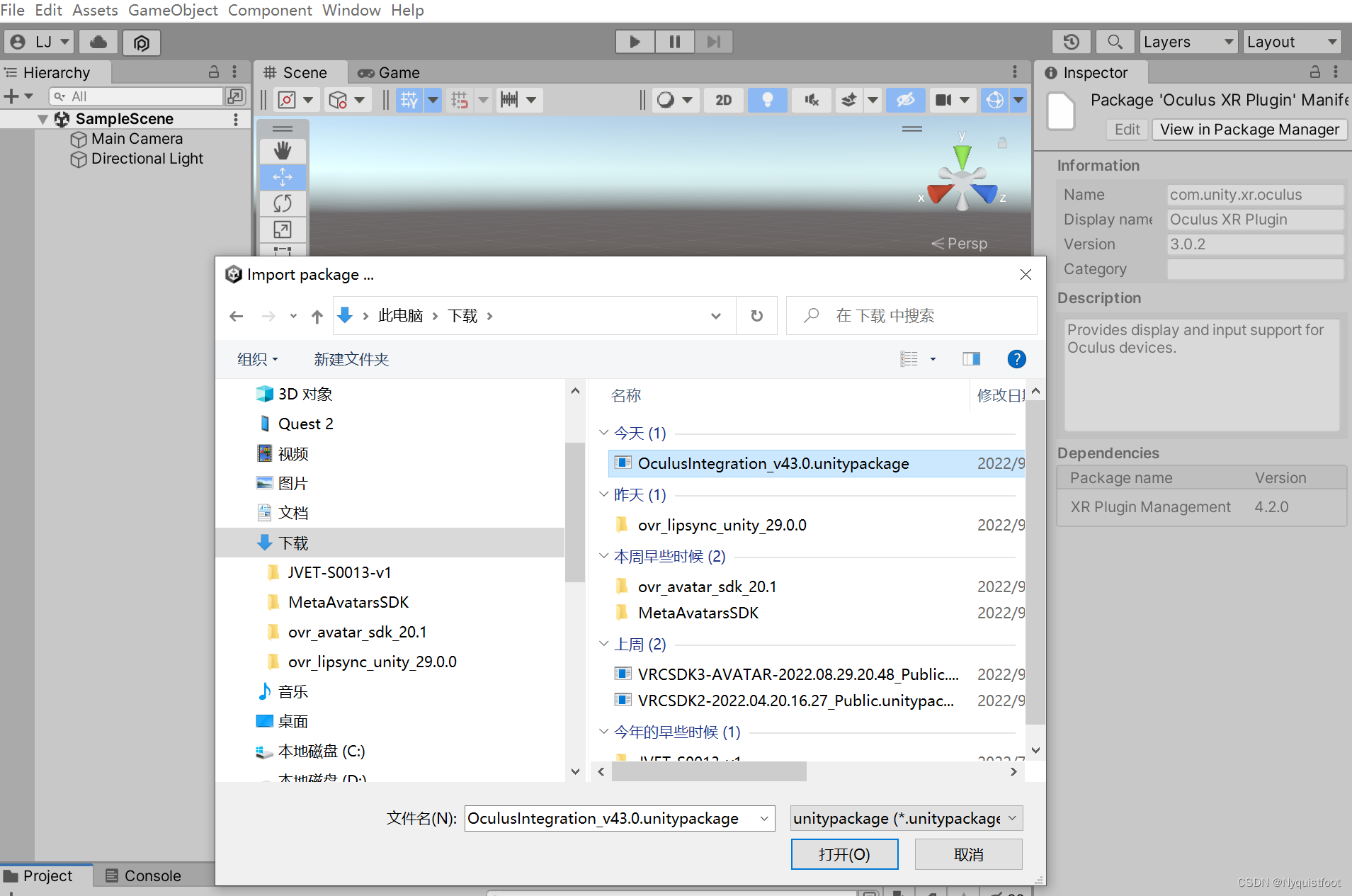
Task: Open SampleScene context options dots
Action: pyautogui.click(x=235, y=119)
